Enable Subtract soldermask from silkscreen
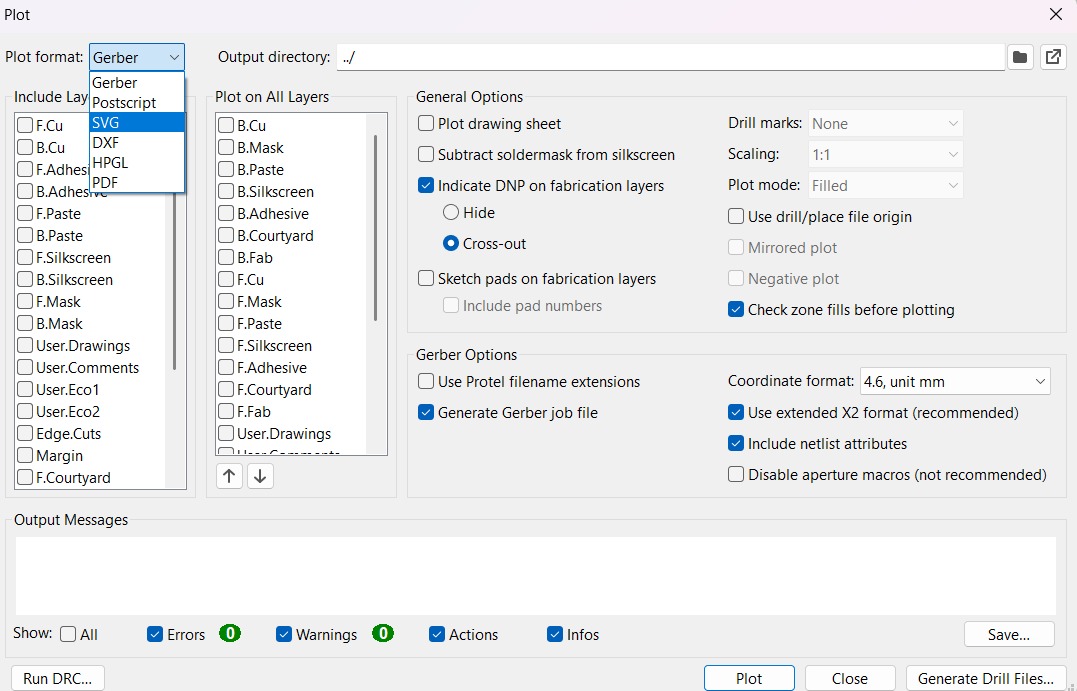Viewport: 1077px width, 691px height. point(426,155)
